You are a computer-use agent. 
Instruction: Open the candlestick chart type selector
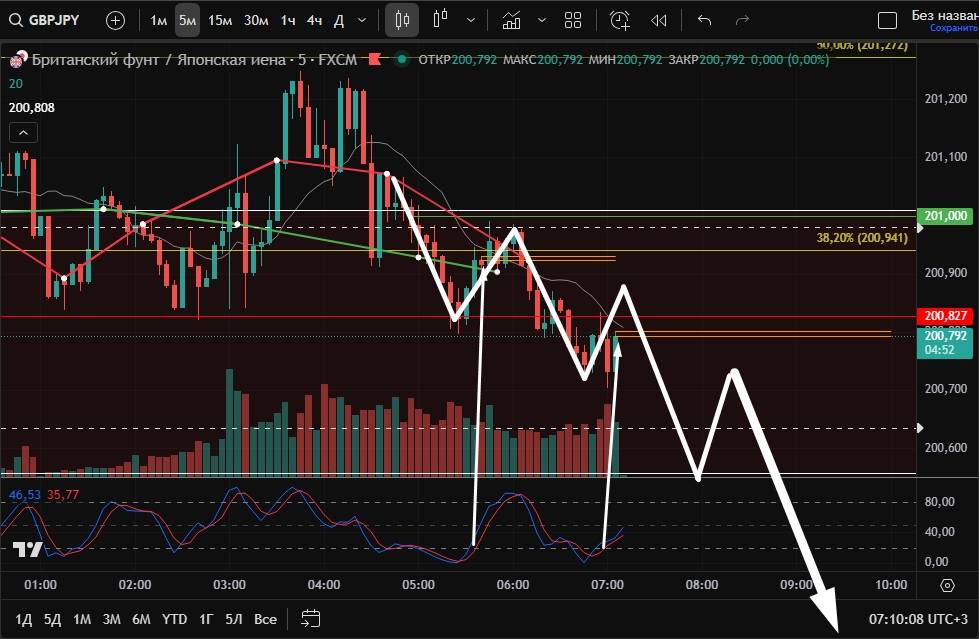point(402,20)
